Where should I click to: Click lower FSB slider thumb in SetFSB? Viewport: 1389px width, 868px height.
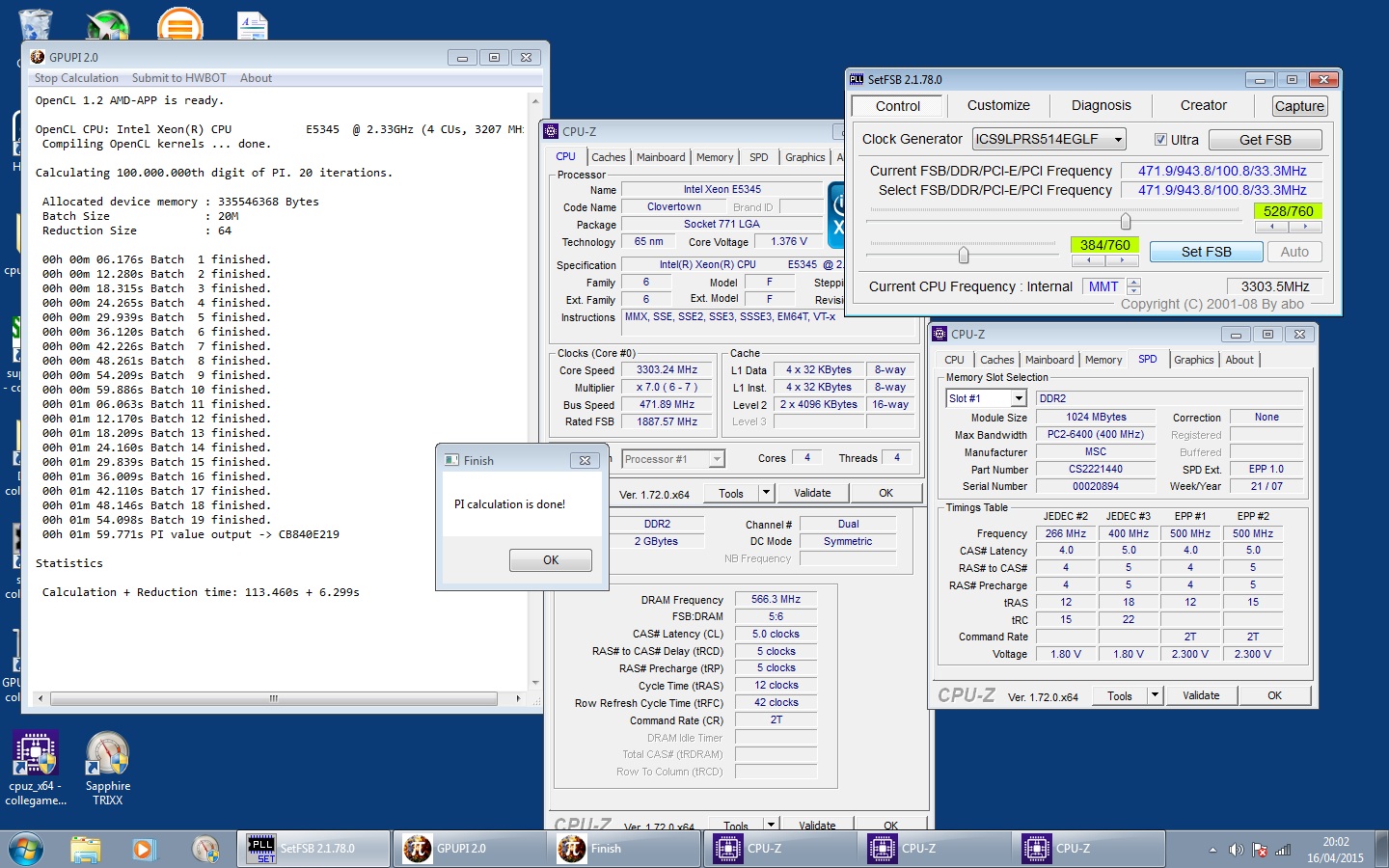963,255
